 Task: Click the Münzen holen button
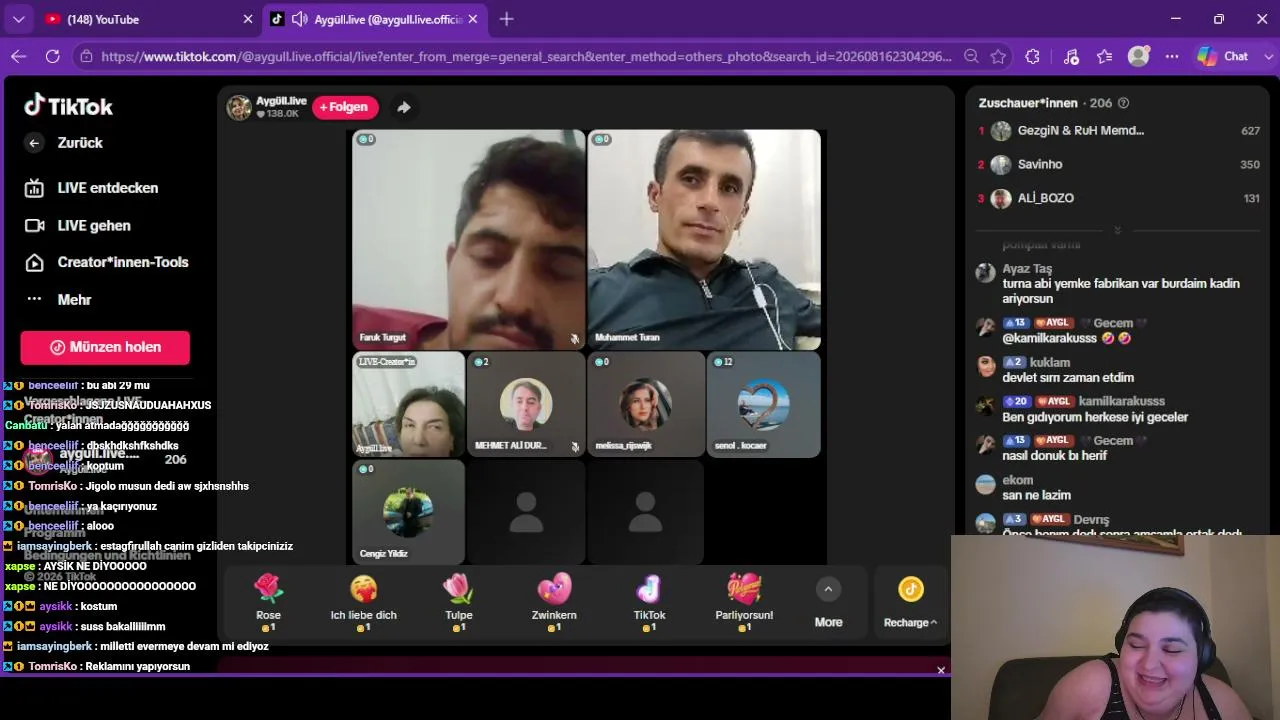[105, 347]
